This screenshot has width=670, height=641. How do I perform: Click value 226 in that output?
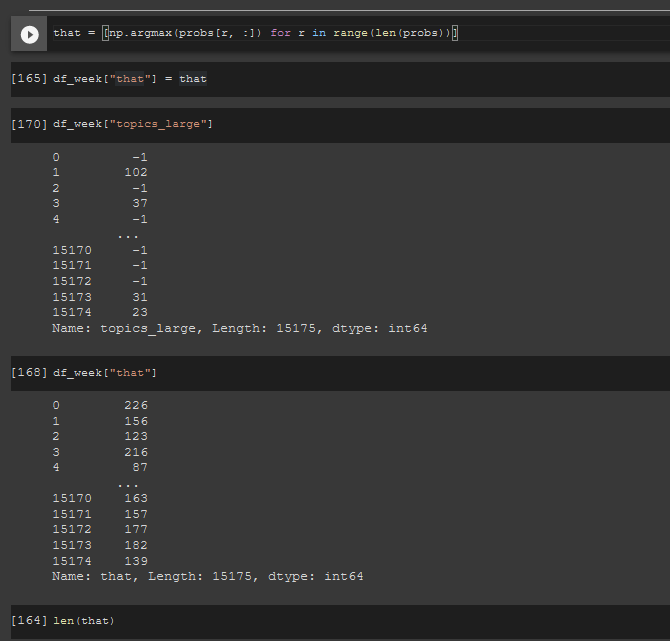[x=136, y=405]
